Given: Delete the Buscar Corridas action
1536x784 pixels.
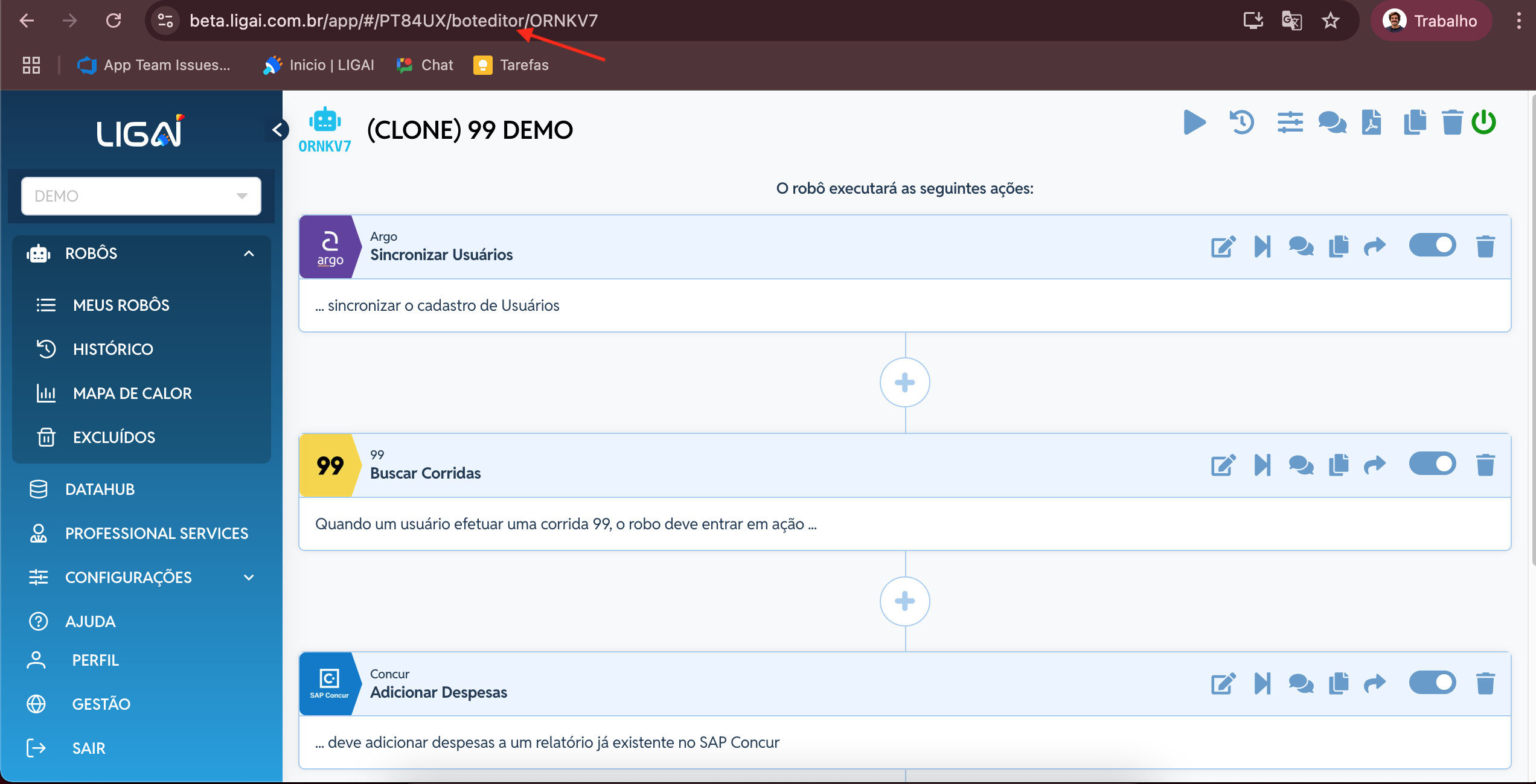Looking at the screenshot, I should click(1485, 465).
